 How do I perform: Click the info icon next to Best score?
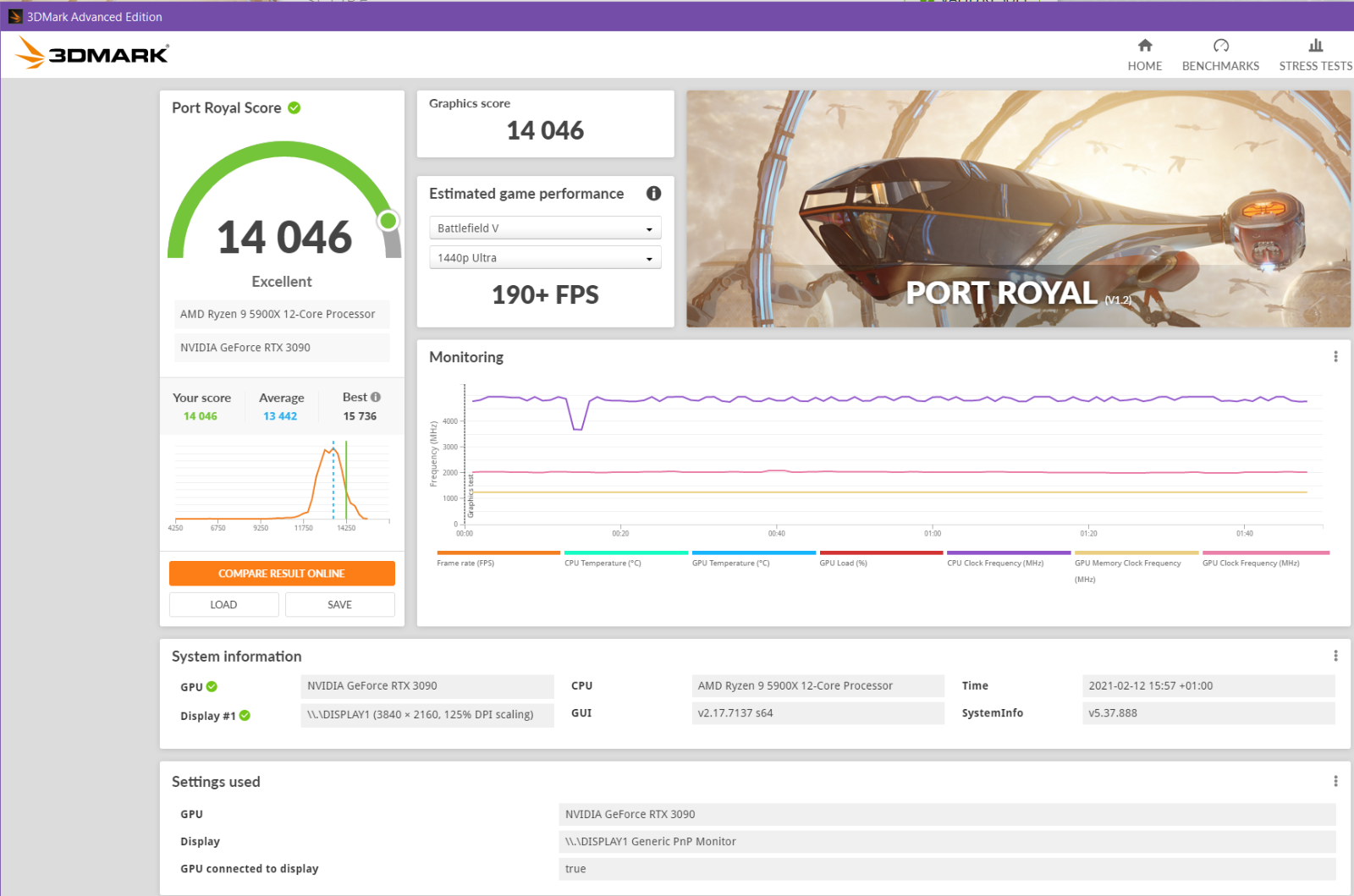coord(376,397)
